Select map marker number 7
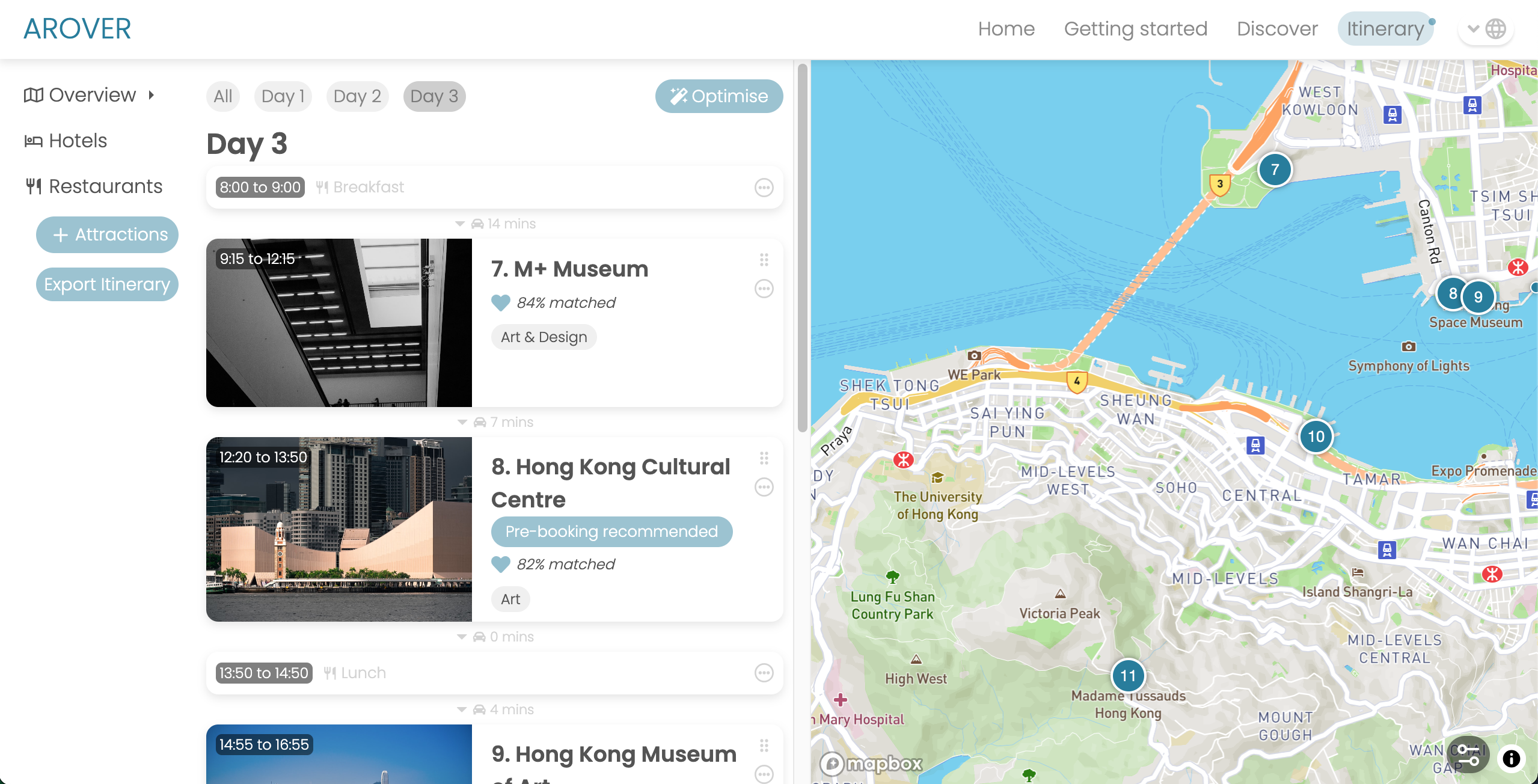The width and height of the screenshot is (1538, 784). [1275, 170]
